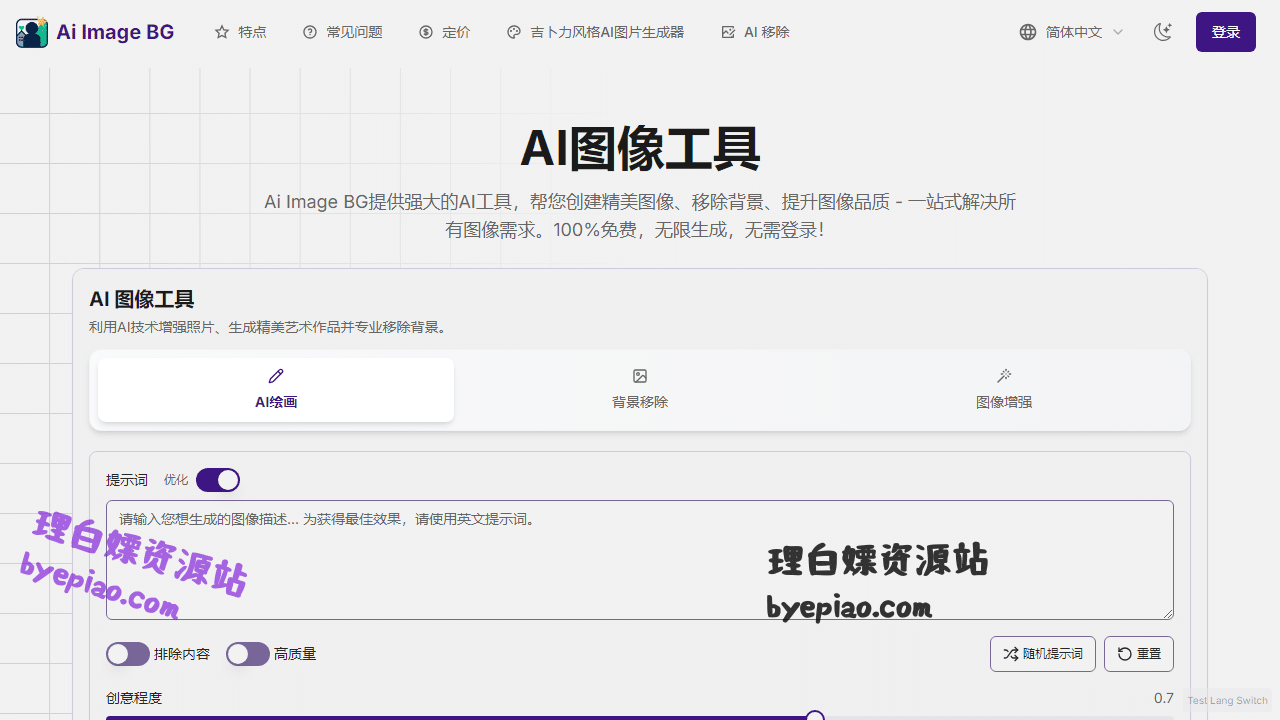Click the shuffle icon in 随机提示词 button
This screenshot has height=720, width=1280.
coord(1010,654)
